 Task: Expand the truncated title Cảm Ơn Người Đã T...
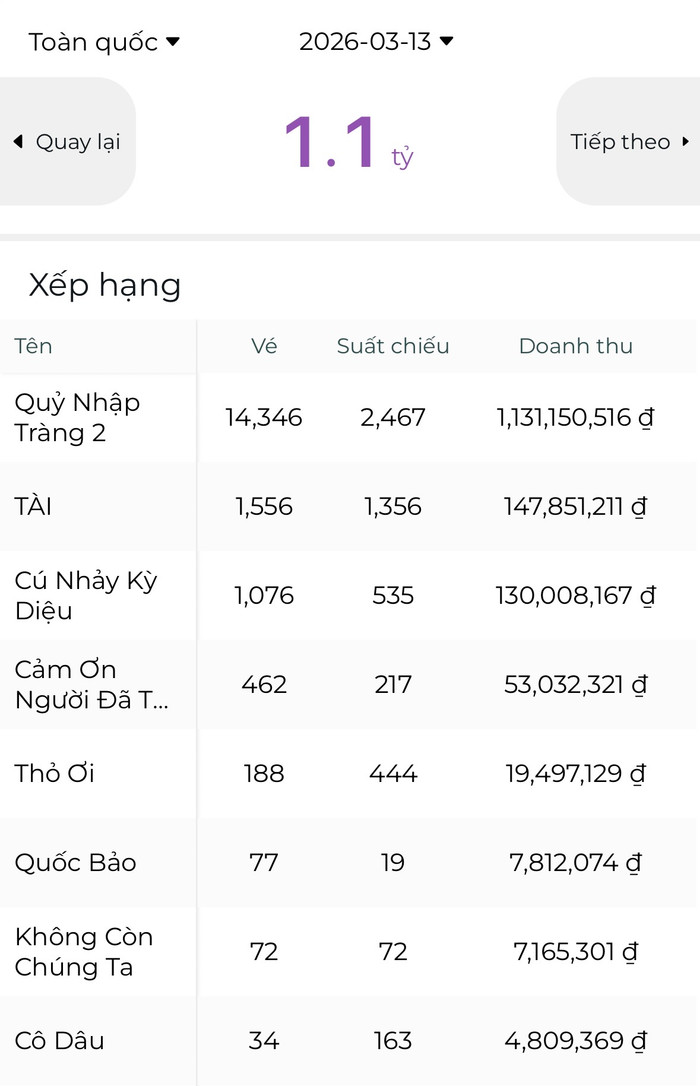tap(91, 684)
